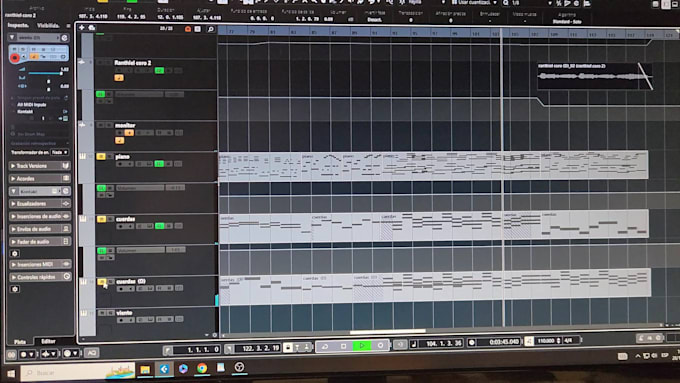Expand the Inserciones MIDI section
The image size is (680, 383).
click(13, 264)
